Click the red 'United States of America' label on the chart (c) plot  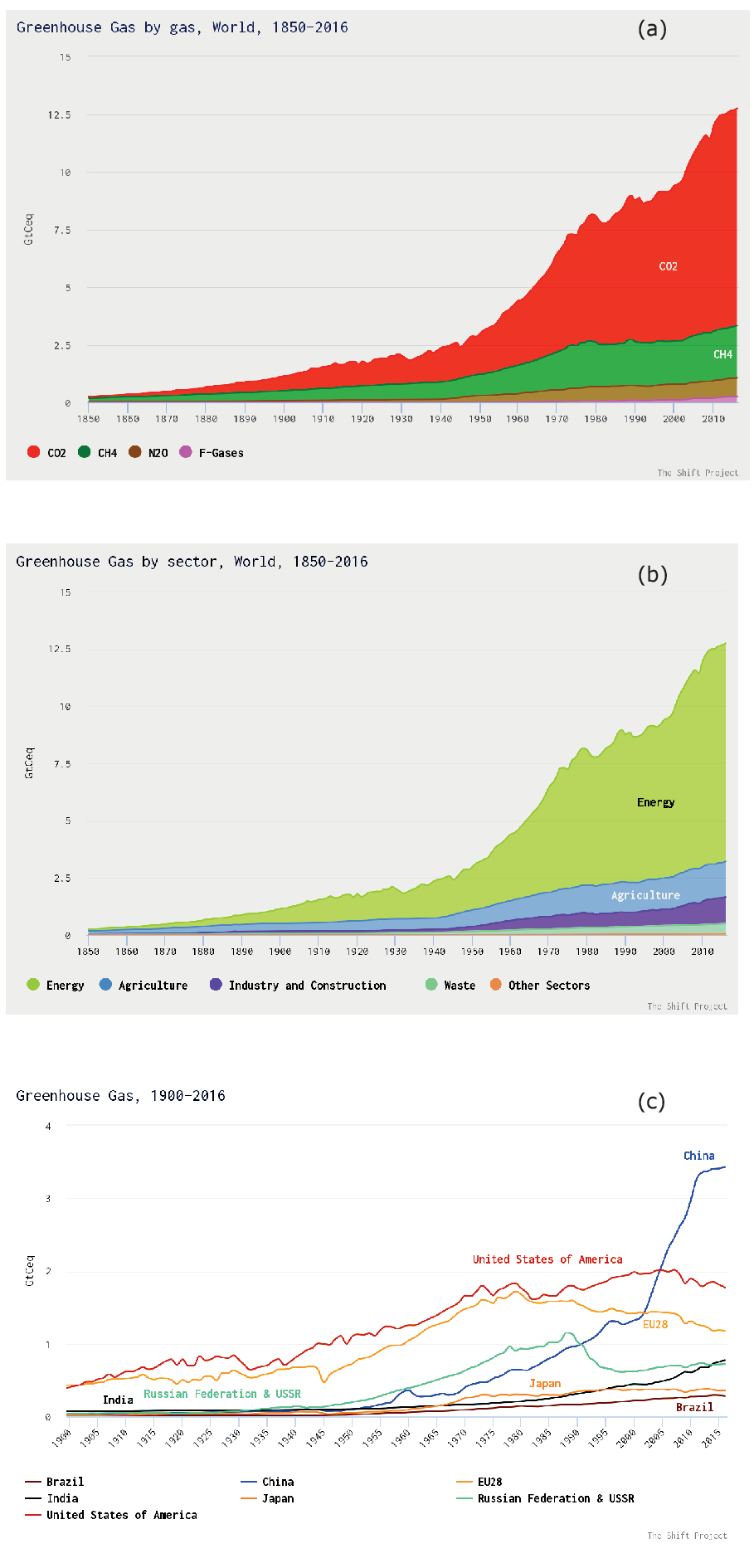pos(547,1259)
